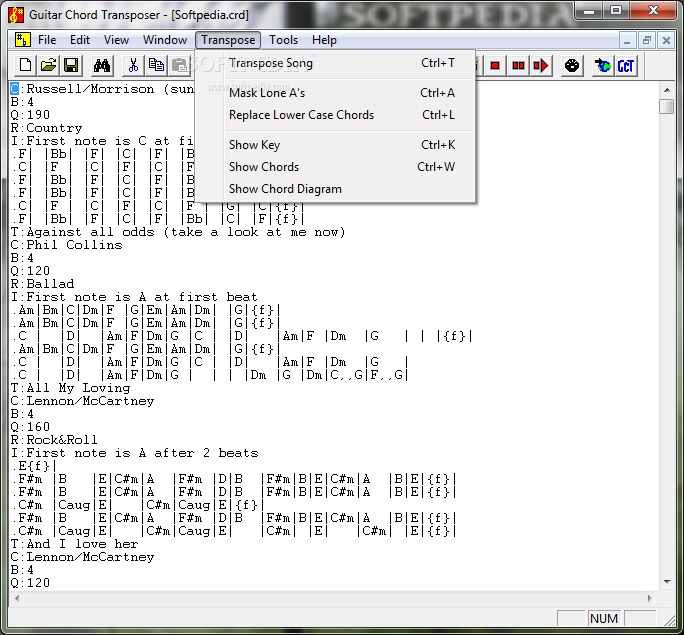This screenshot has width=684, height=635.
Task: Close the open Transpose menu
Action: 228,40
